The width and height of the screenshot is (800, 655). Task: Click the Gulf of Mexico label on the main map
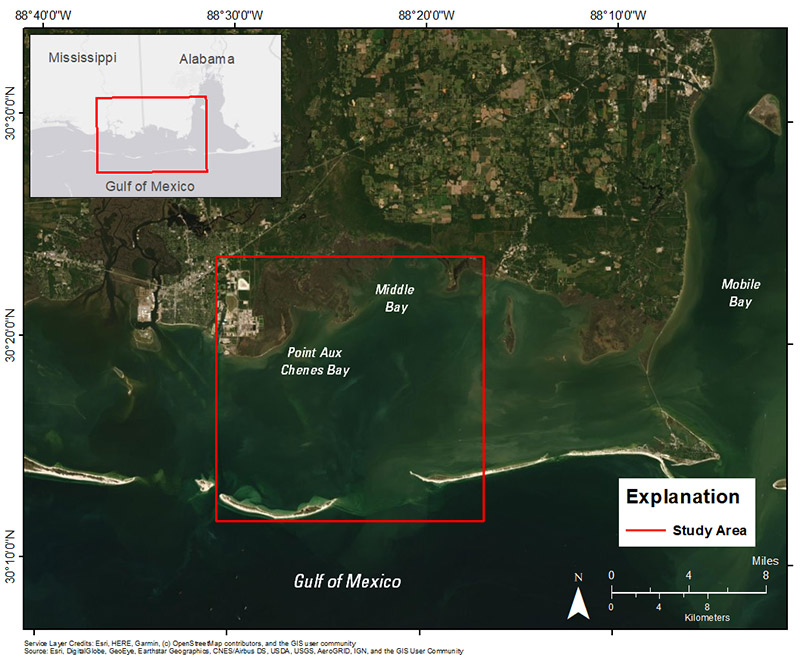coord(347,580)
